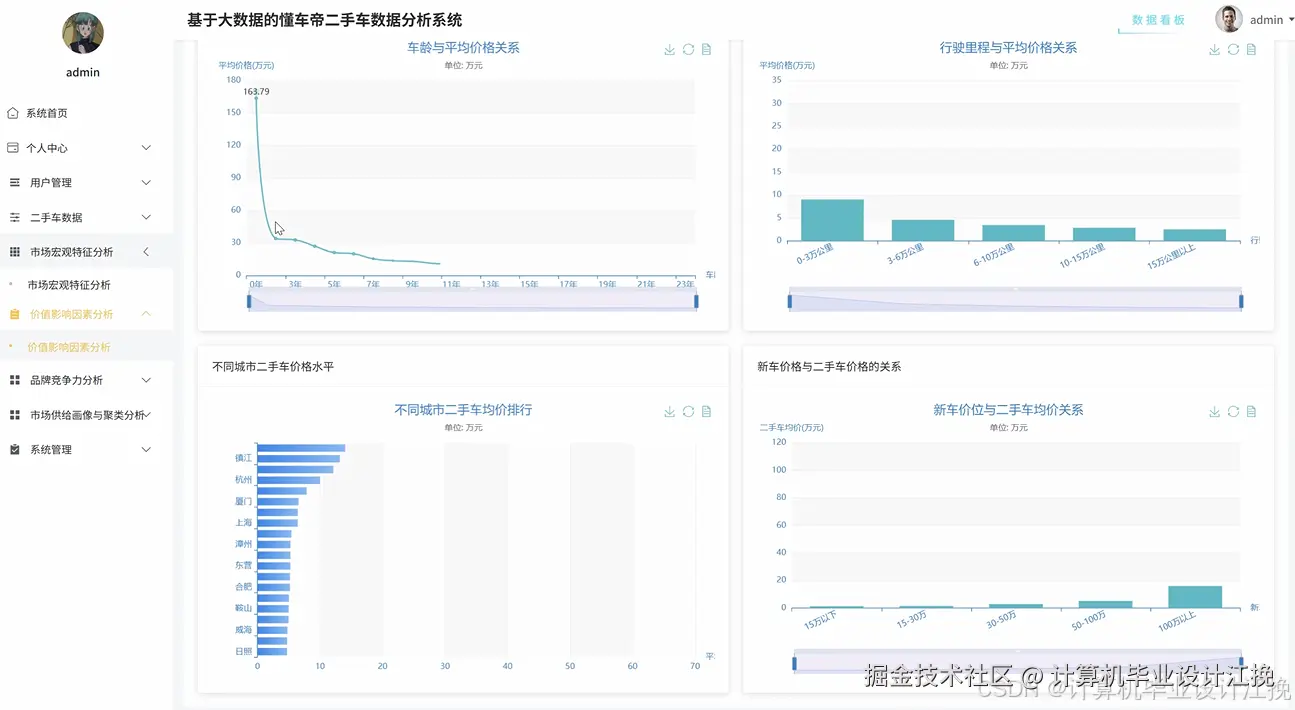Screen dimensions: 1295x710
Task: Click the admin avatar in the sidebar
Action: [83, 33]
